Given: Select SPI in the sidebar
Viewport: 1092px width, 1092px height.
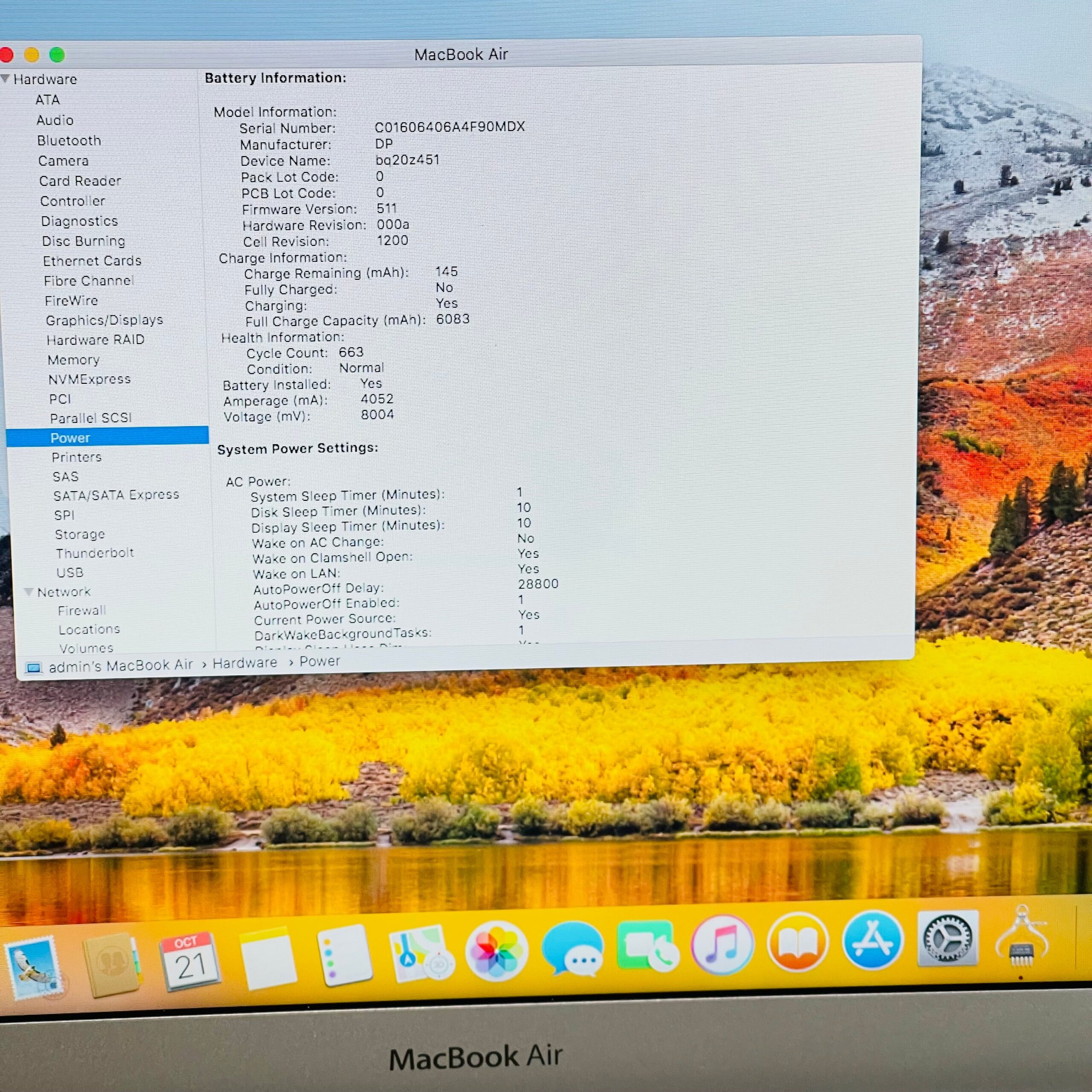Looking at the screenshot, I should pos(64,515).
